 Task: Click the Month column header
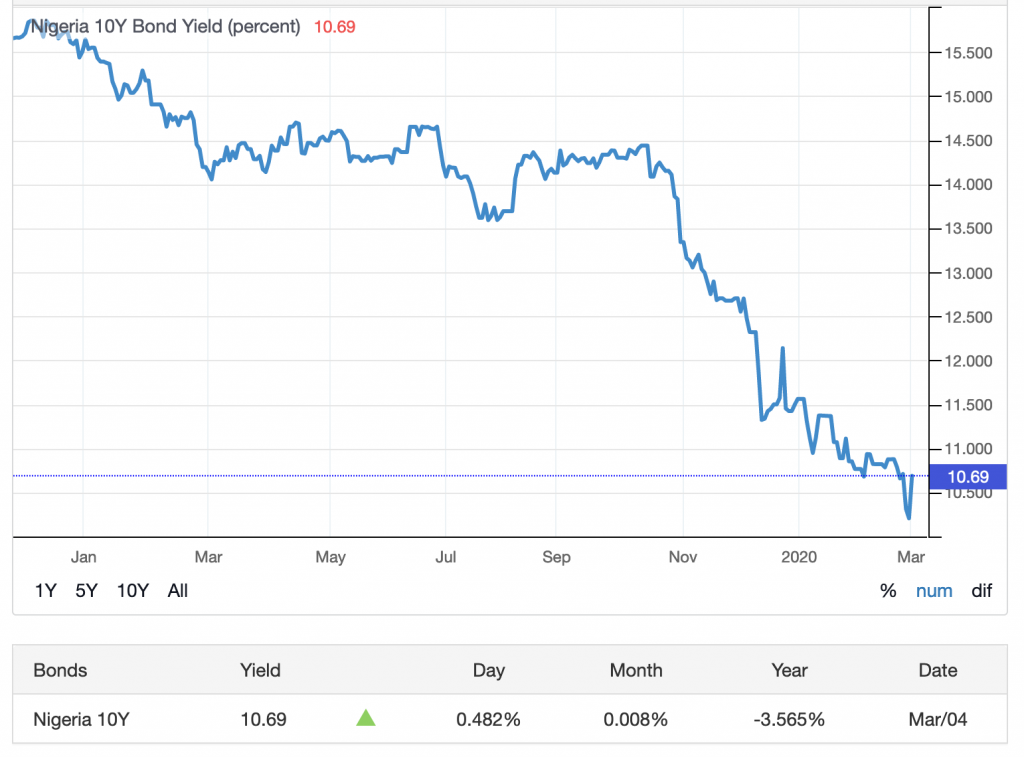pos(636,670)
